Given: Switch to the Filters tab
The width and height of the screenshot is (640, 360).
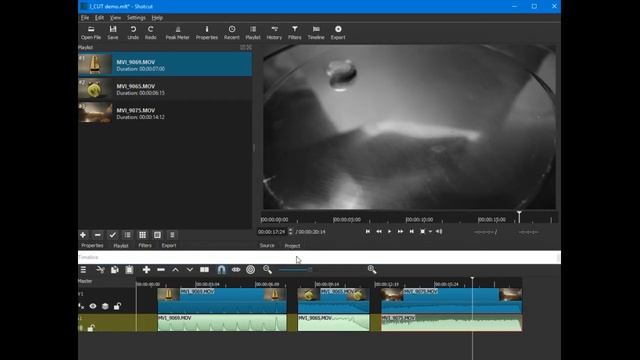Looking at the screenshot, I should tap(145, 245).
